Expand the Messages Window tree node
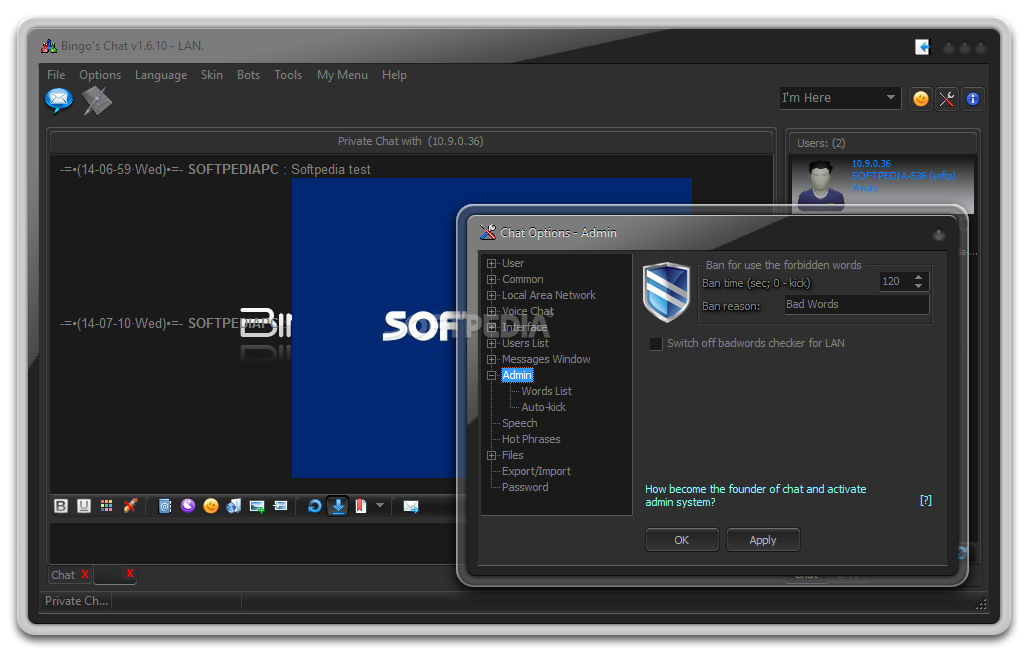This screenshot has height=652, width=1028. (x=491, y=359)
